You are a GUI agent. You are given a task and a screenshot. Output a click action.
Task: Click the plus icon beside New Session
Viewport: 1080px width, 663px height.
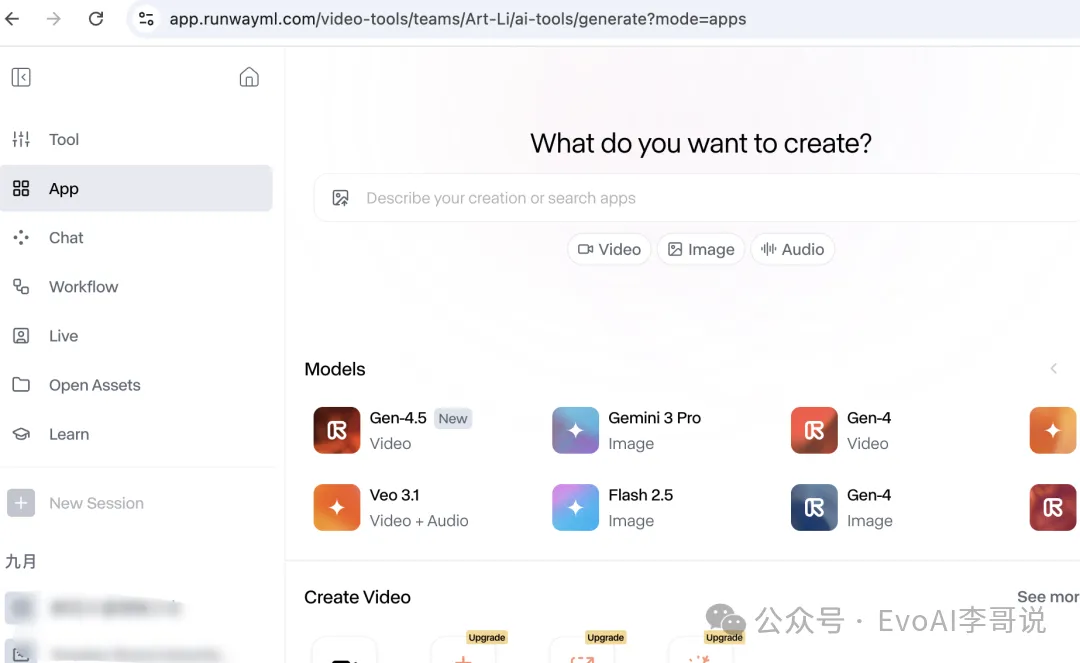click(21, 503)
